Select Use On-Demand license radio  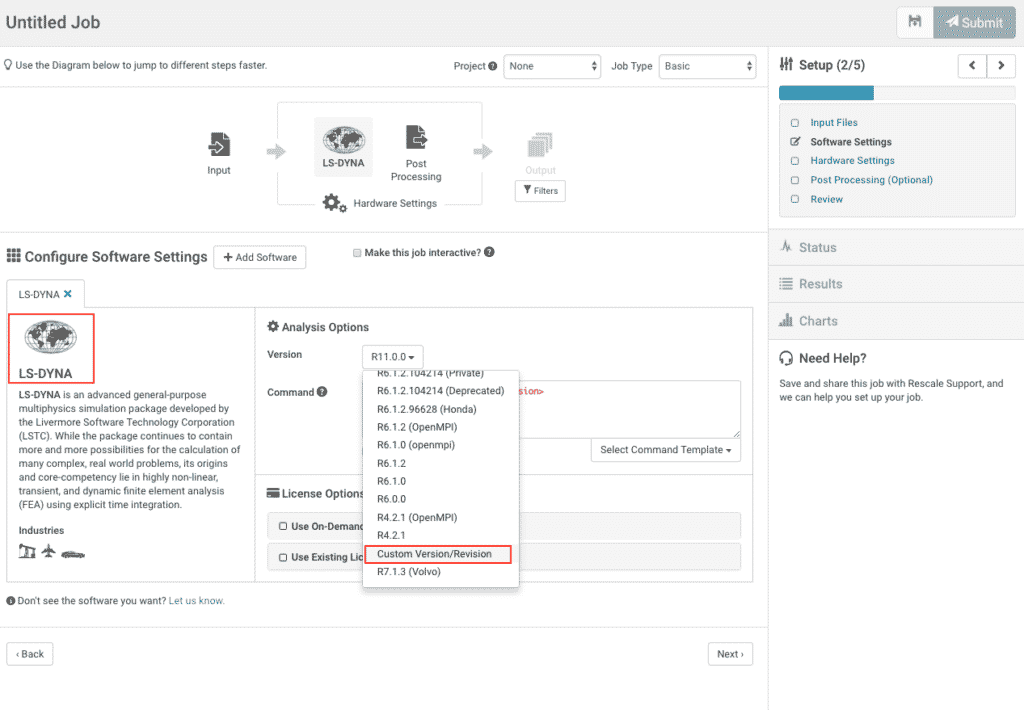283,526
